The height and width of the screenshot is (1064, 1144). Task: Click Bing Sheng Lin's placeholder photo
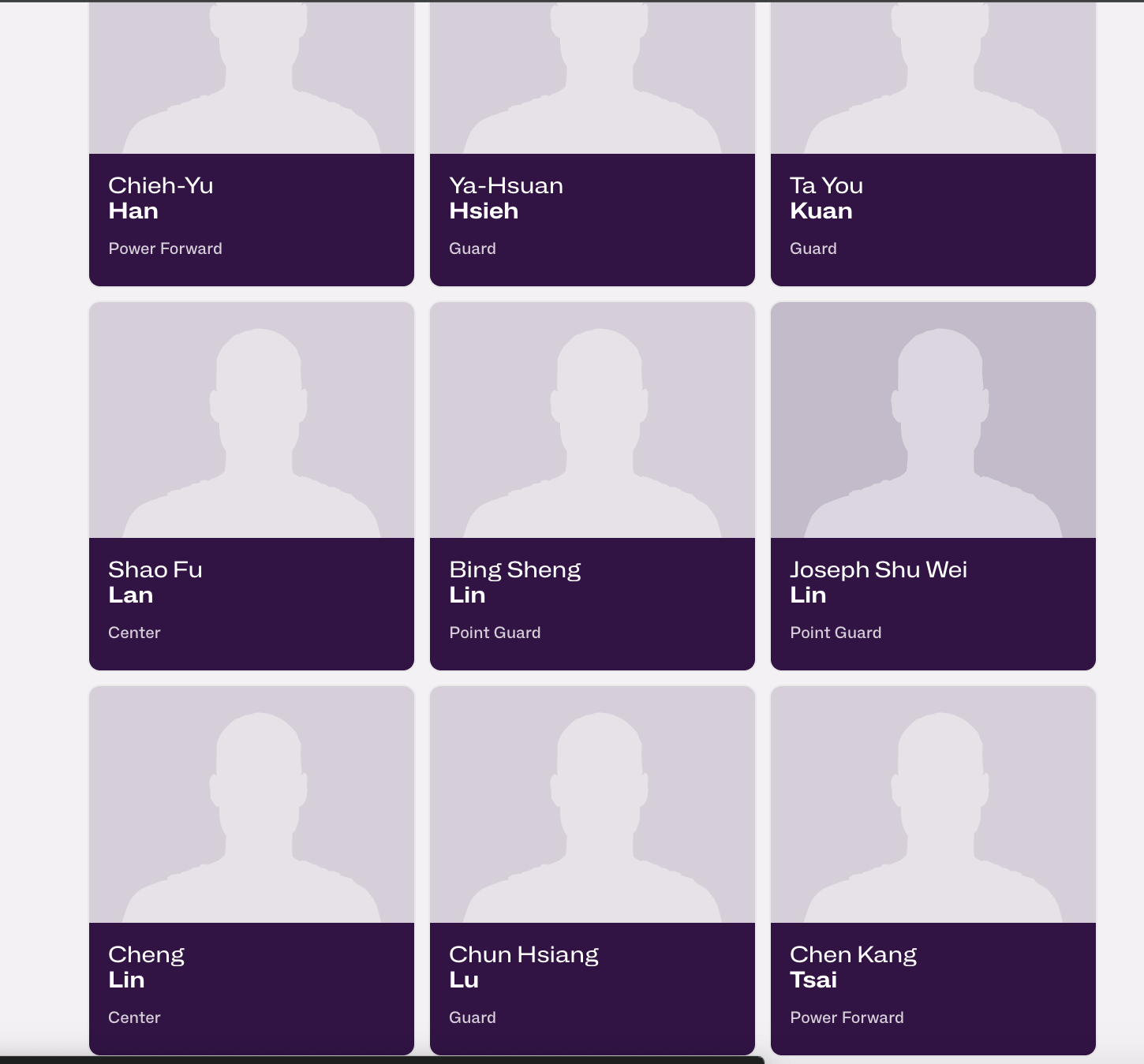pyautogui.click(x=593, y=420)
